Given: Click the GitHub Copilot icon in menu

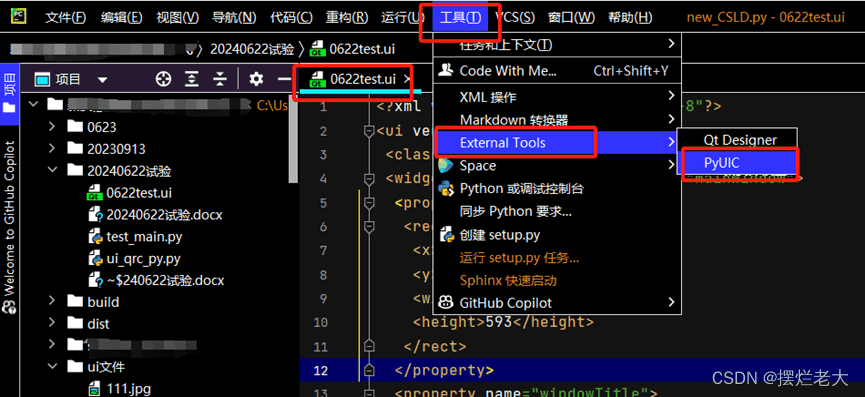Looking at the screenshot, I should tap(445, 303).
